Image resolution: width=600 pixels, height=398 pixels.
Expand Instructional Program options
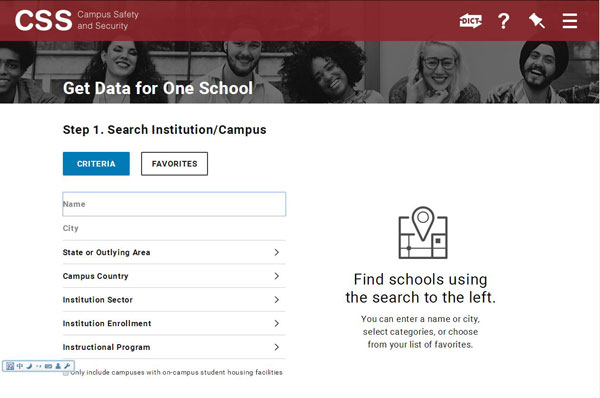174,347
